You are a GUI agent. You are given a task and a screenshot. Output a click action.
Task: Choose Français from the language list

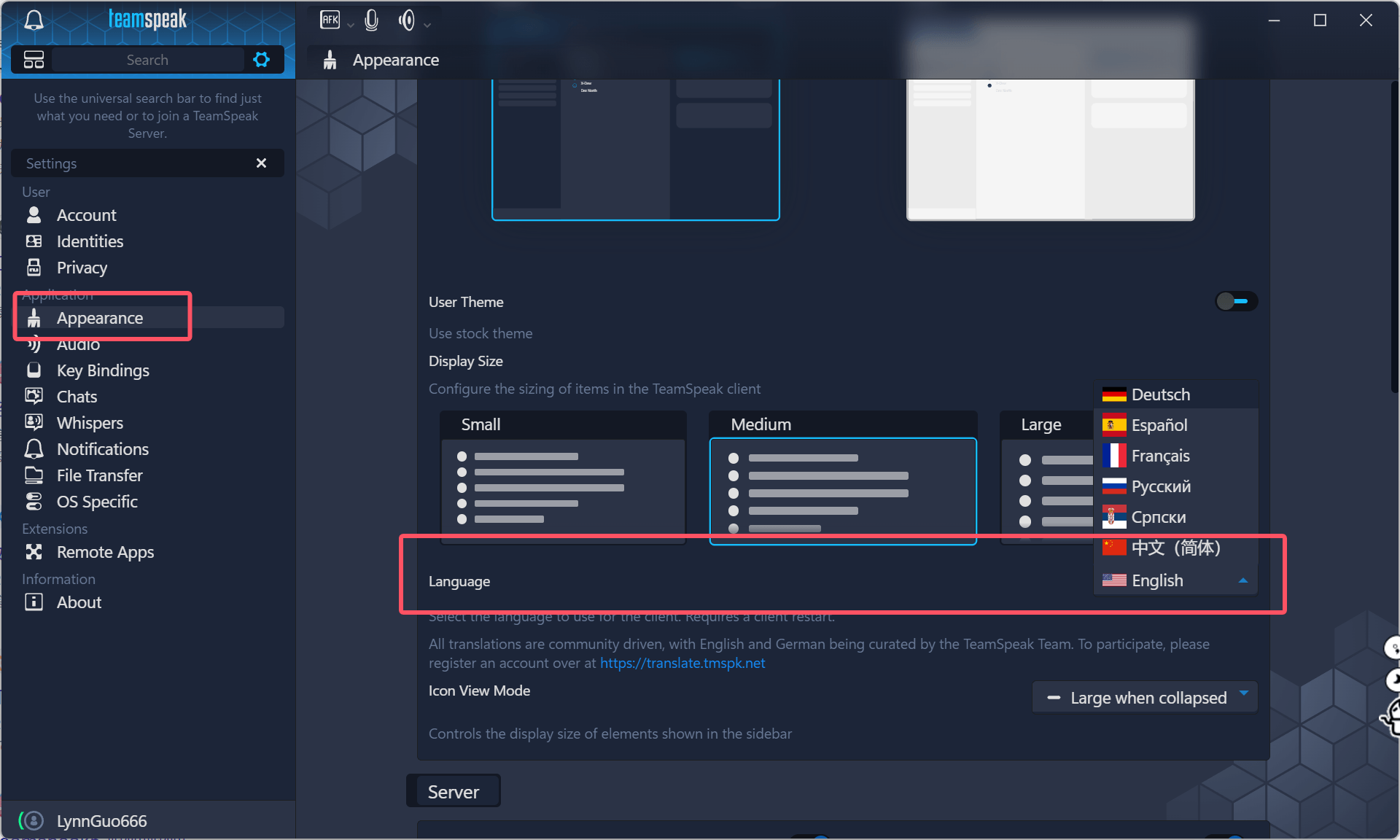1160,456
